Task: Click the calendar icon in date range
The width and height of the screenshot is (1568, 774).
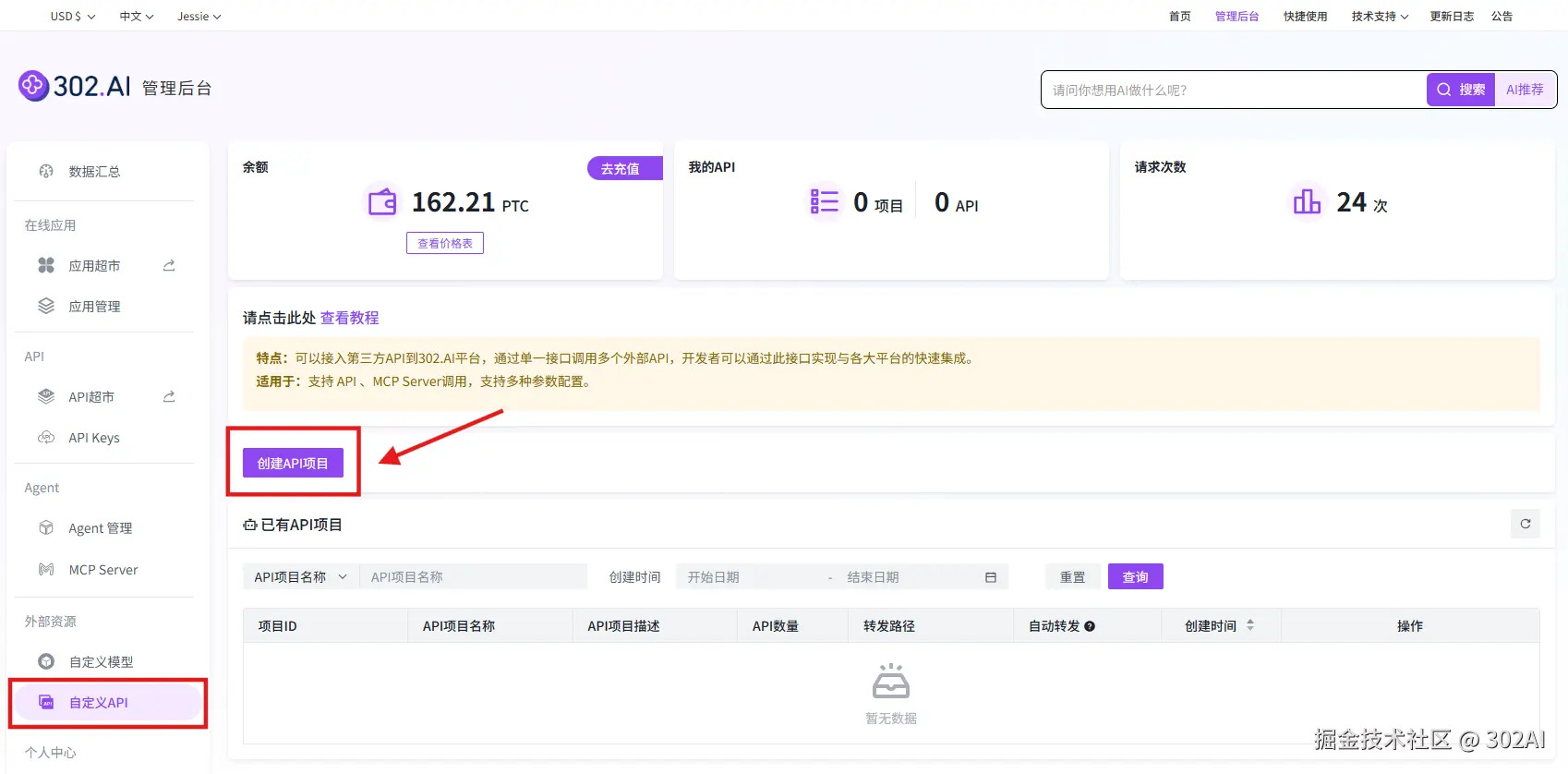Action: coord(991,577)
